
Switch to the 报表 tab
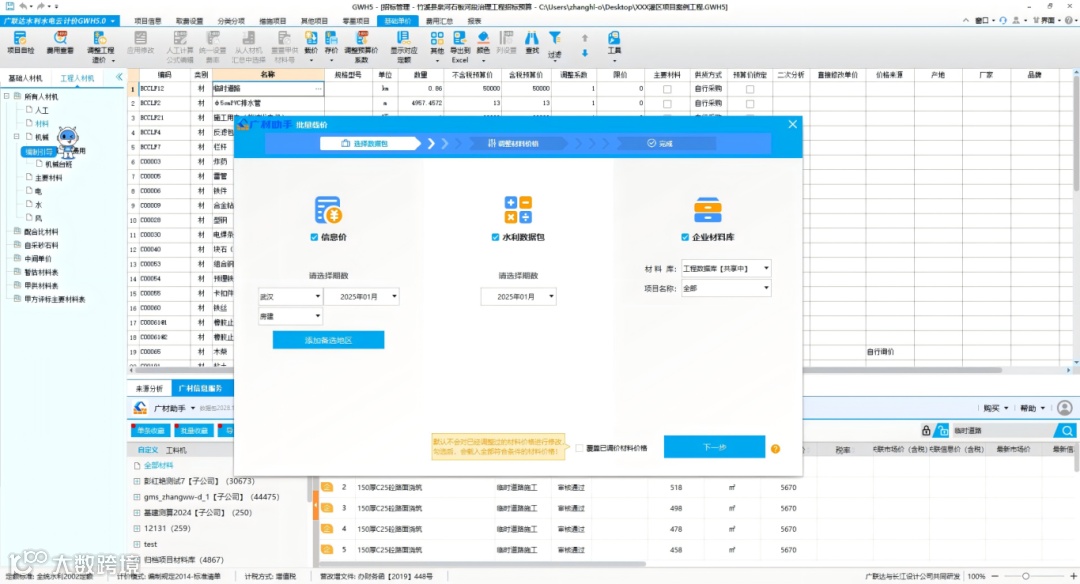(x=475, y=21)
